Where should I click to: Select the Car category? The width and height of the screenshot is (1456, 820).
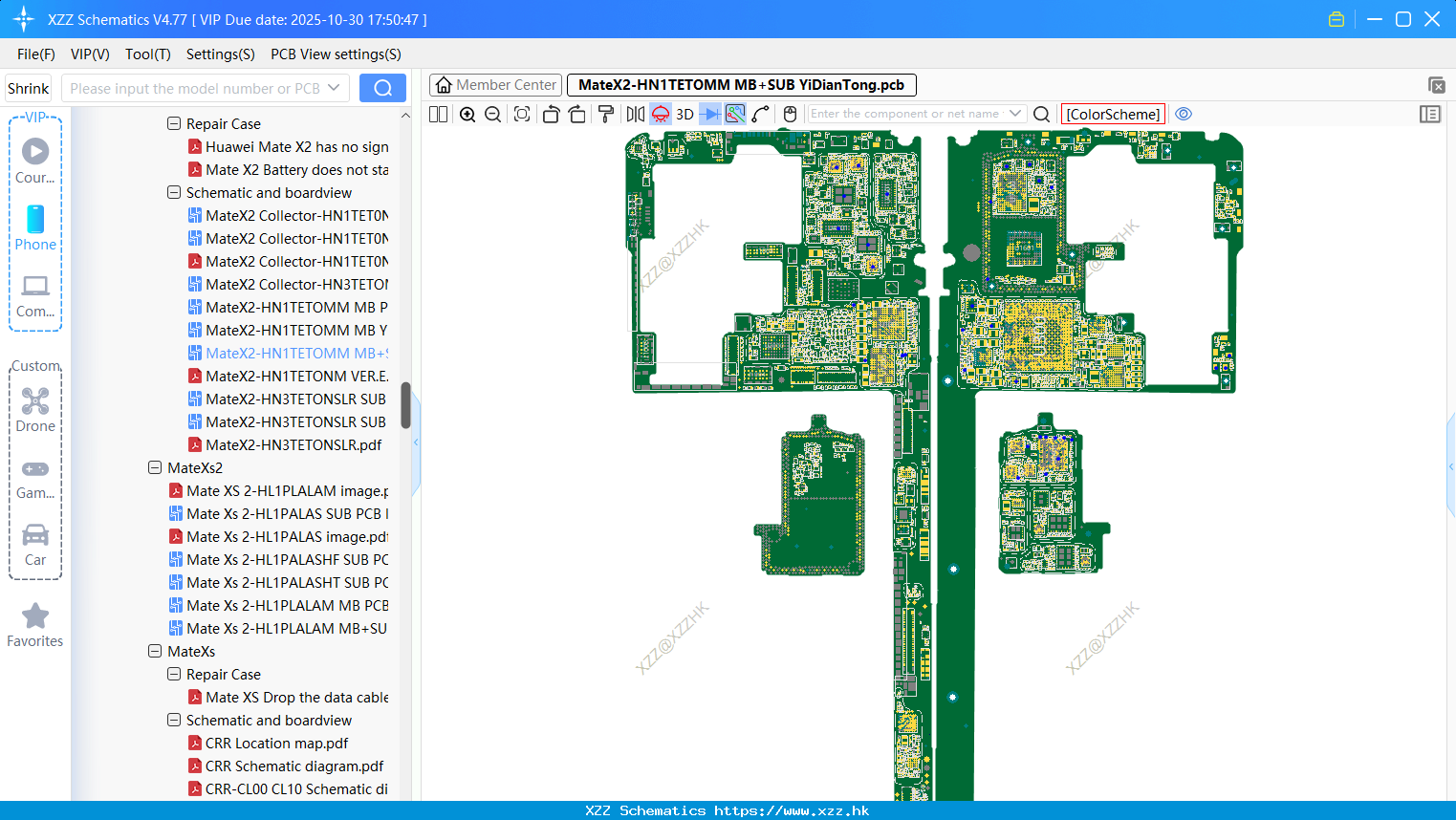click(x=35, y=546)
